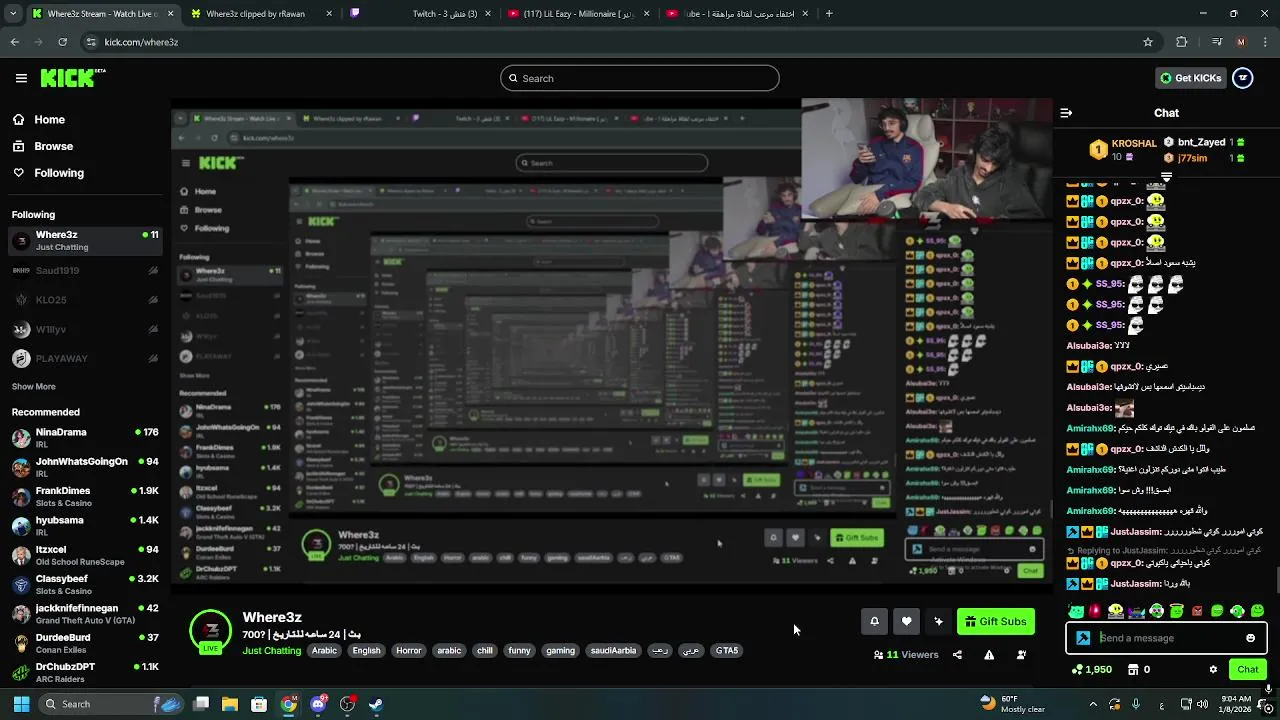This screenshot has height=720, width=1280.
Task: Open Steam from the taskbar
Action: [x=376, y=704]
